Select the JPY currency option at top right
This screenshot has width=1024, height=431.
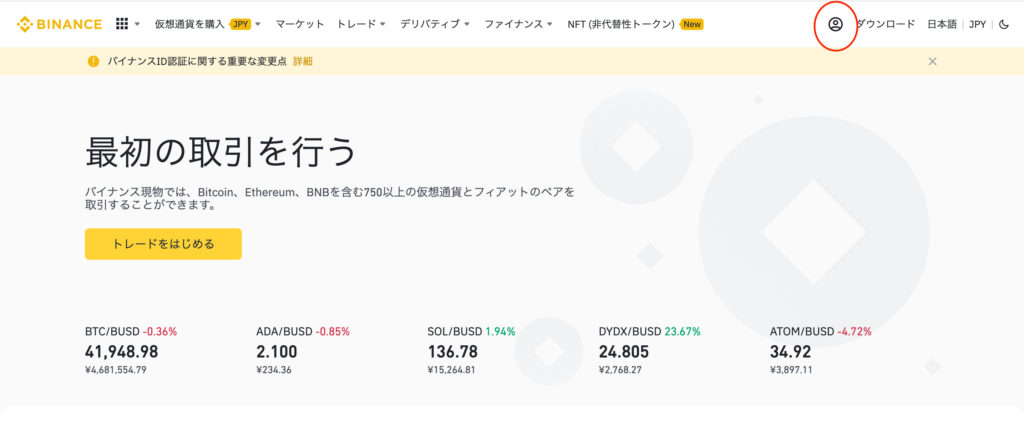click(978, 25)
